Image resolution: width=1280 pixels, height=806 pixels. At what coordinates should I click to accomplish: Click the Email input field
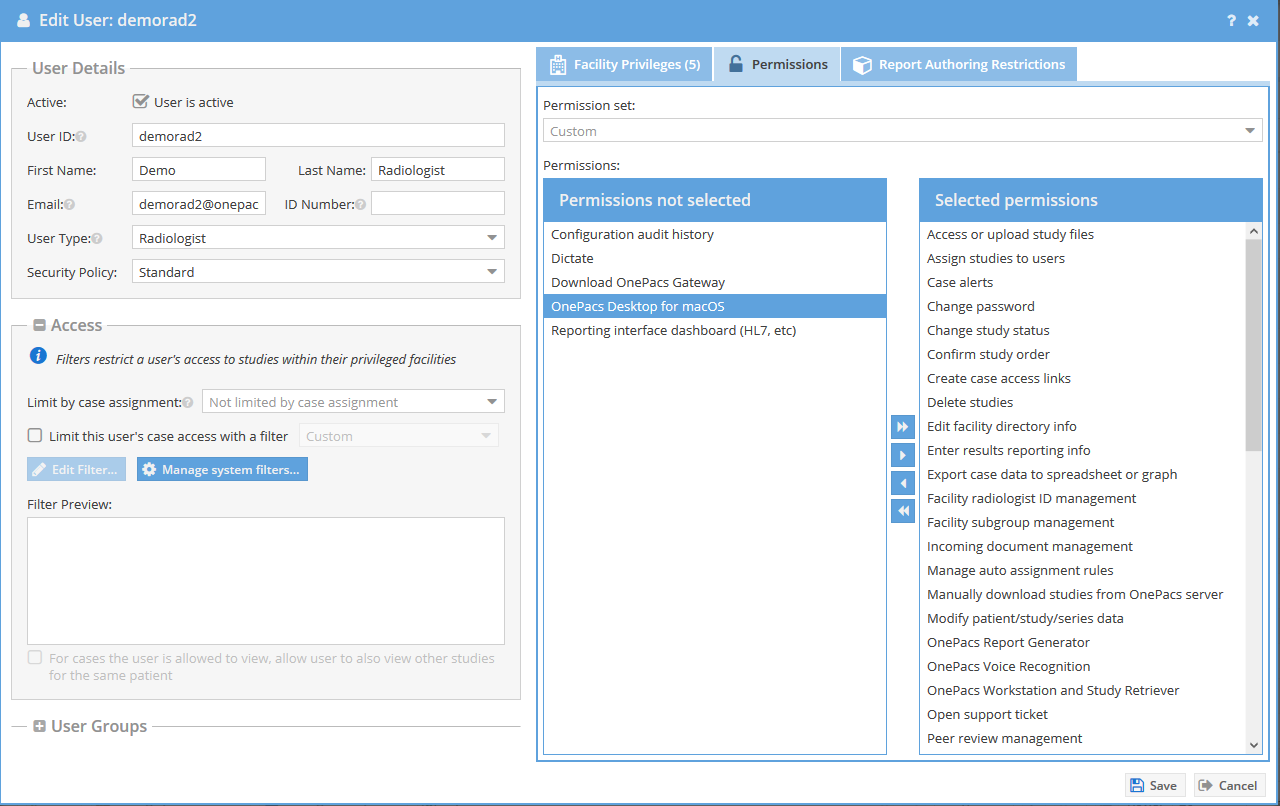[x=199, y=204]
